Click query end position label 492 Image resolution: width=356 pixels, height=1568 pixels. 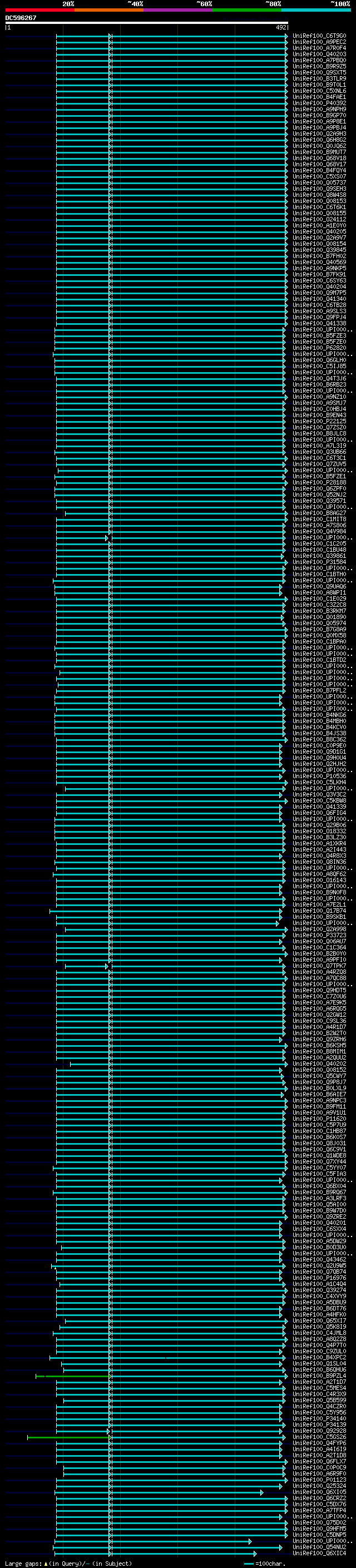coord(281,27)
